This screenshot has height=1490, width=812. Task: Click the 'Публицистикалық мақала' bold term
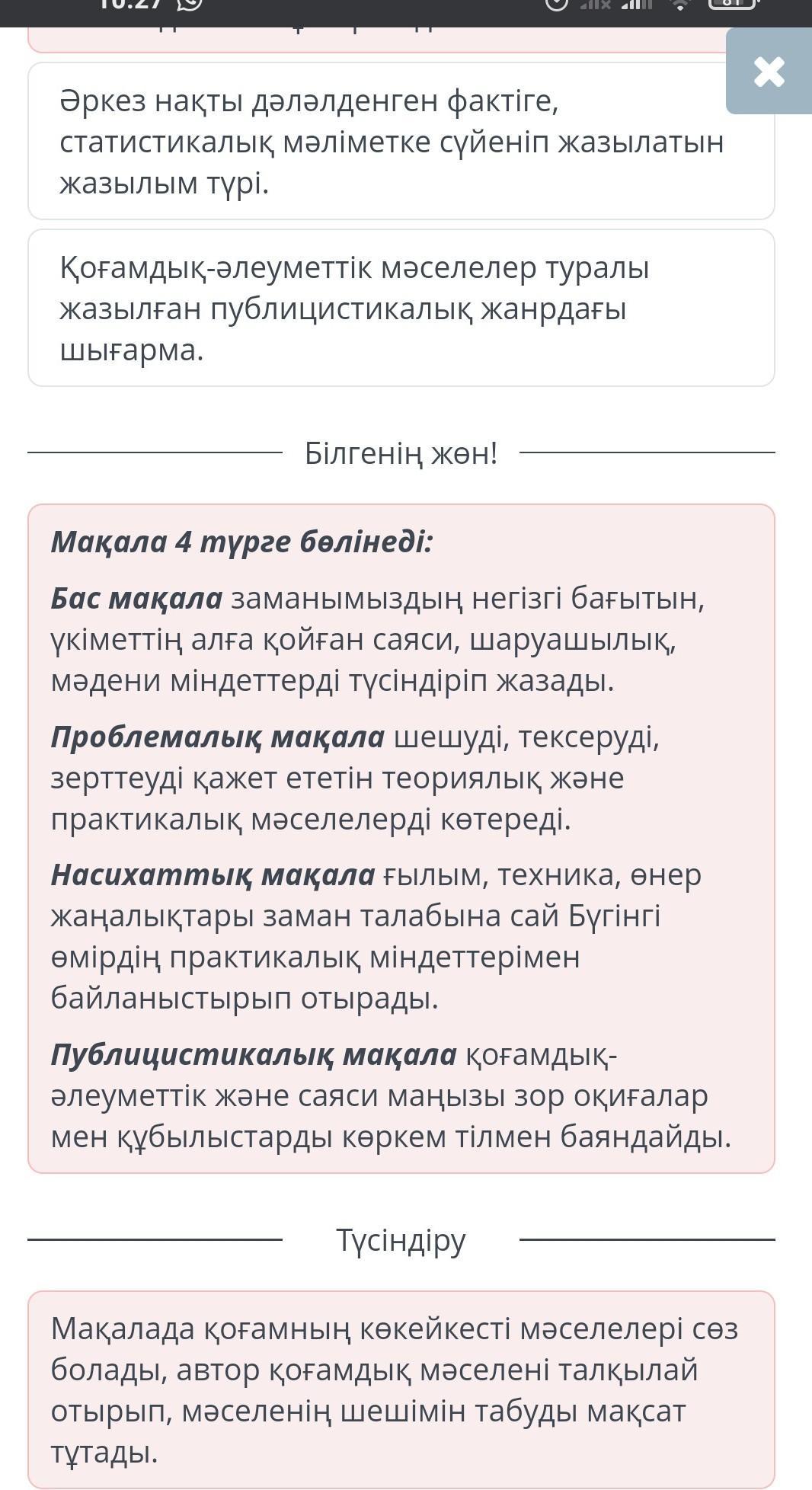pos(254,1055)
